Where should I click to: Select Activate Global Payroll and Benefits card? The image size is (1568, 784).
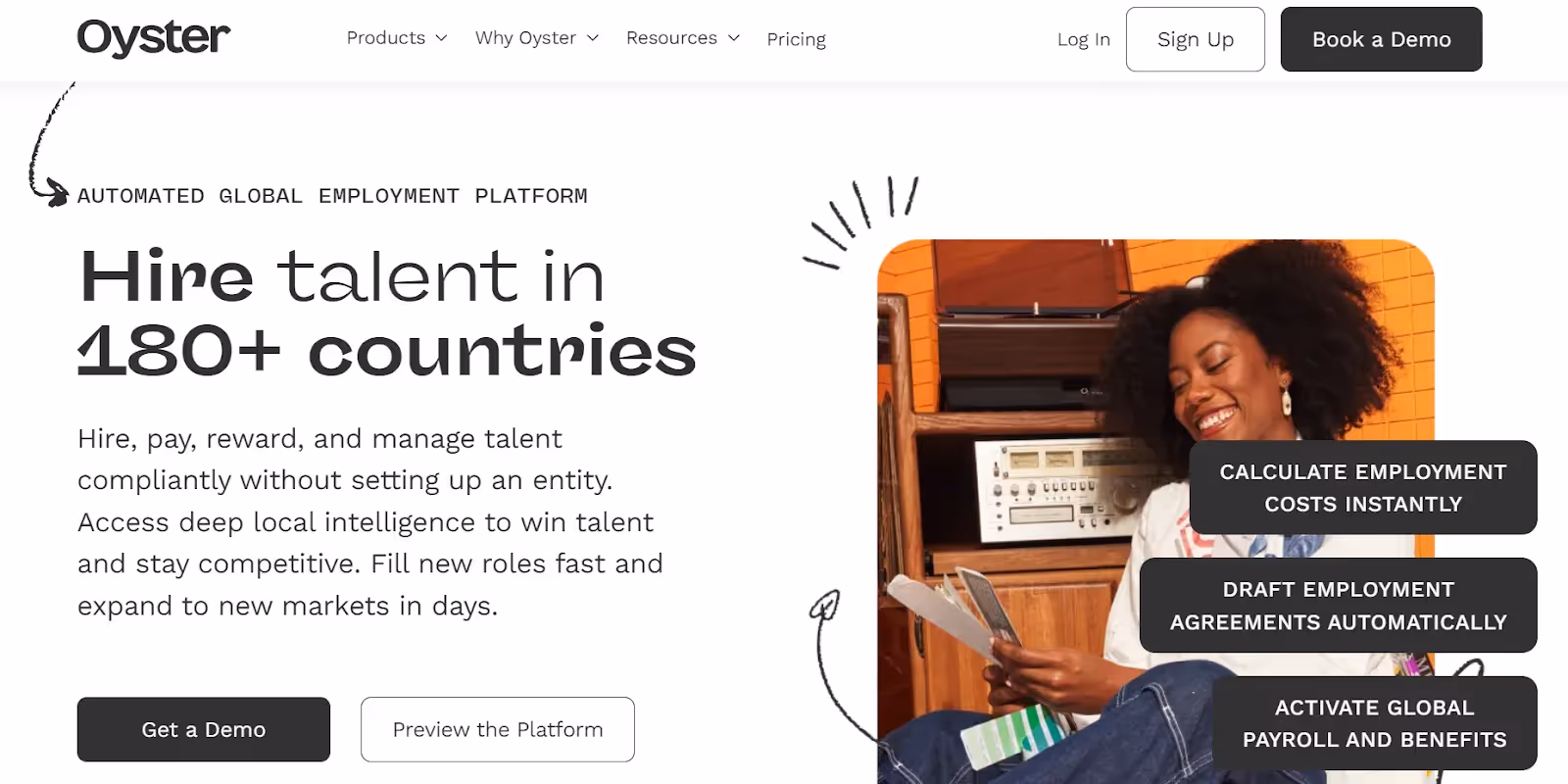tap(1374, 723)
